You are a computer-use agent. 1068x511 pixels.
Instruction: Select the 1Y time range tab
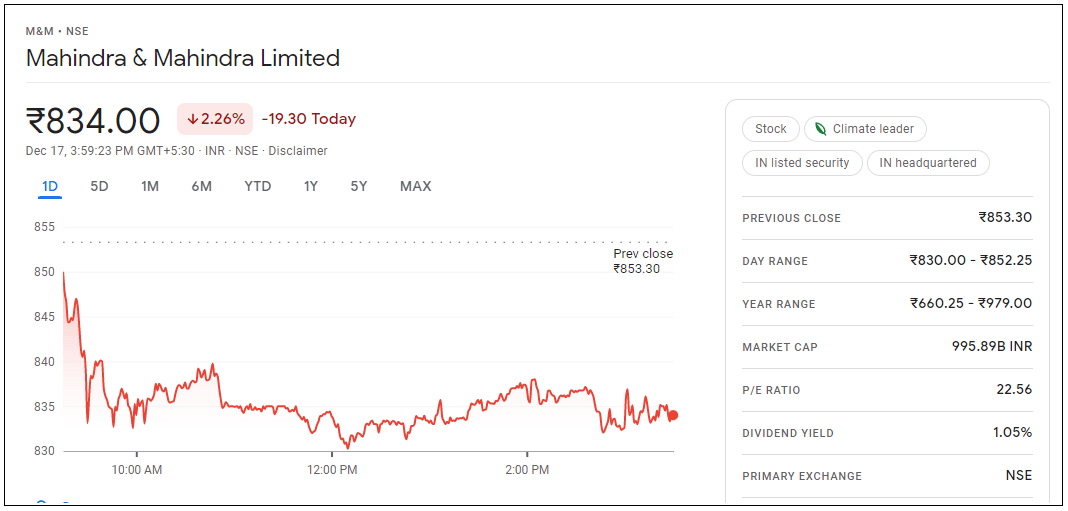(x=311, y=187)
